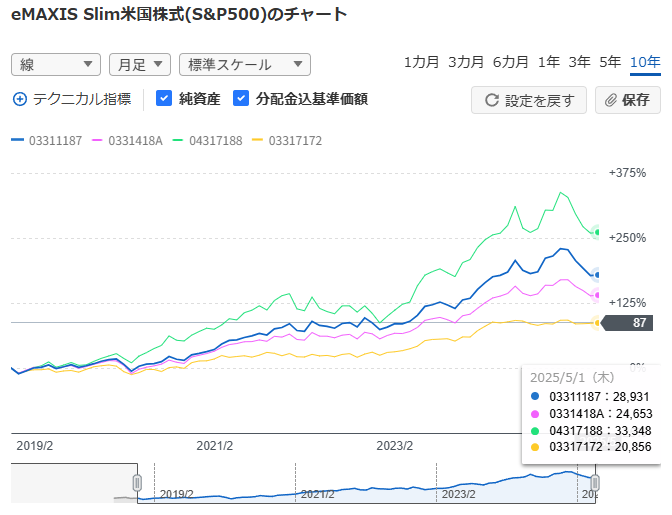Toggle the 分配金込基準価額 checkbox
Image resolution: width=672 pixels, height=515 pixels.
click(241, 99)
